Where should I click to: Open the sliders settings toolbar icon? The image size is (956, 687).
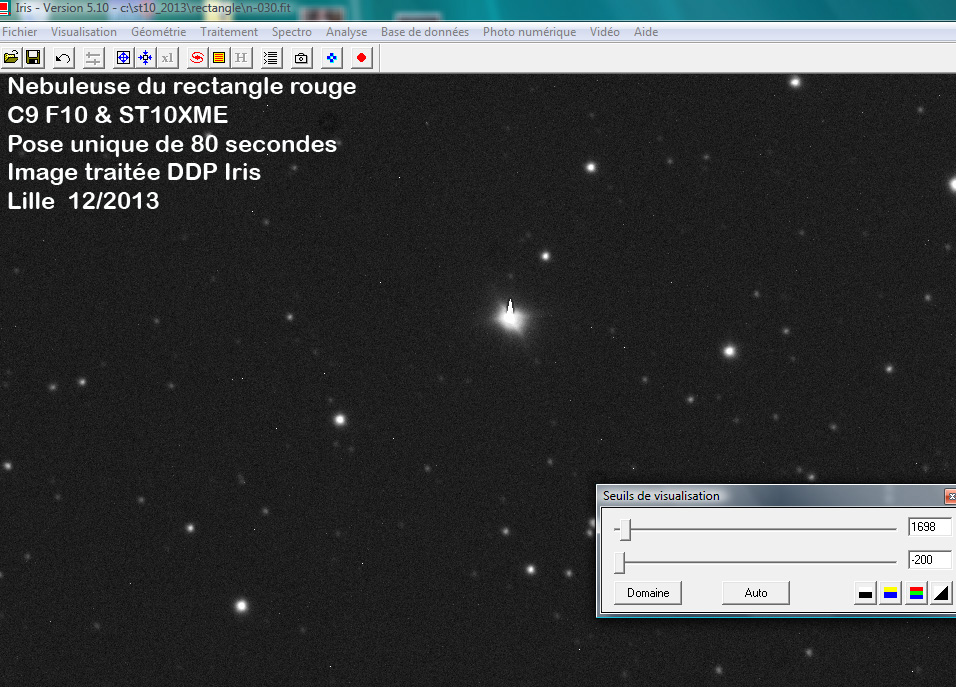pos(93,58)
